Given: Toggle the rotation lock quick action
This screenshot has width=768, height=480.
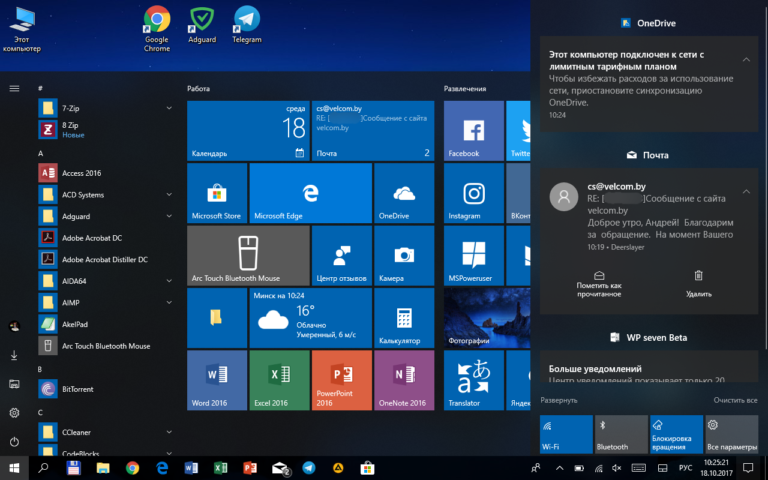Looking at the screenshot, I should point(676,435).
